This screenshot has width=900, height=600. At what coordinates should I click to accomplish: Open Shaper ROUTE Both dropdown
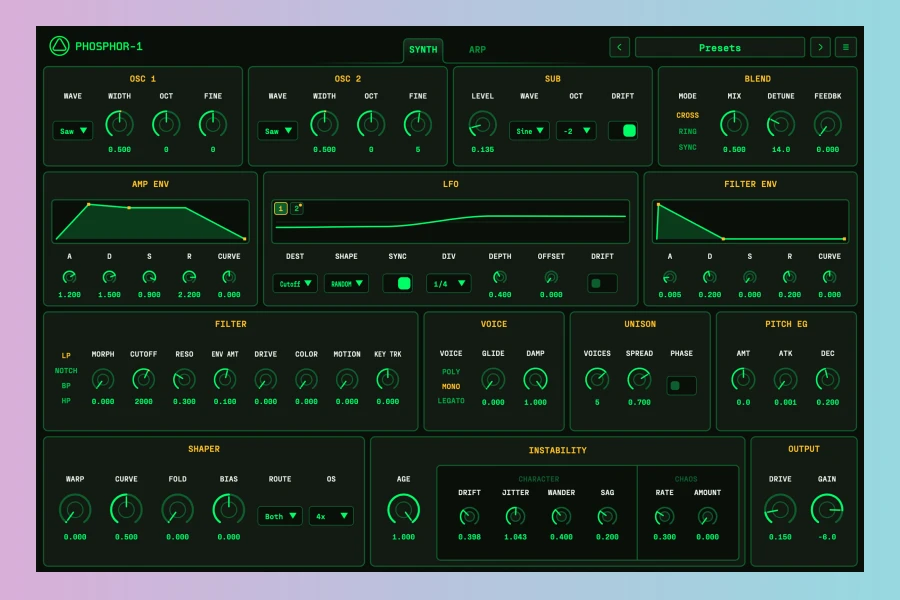[280, 516]
